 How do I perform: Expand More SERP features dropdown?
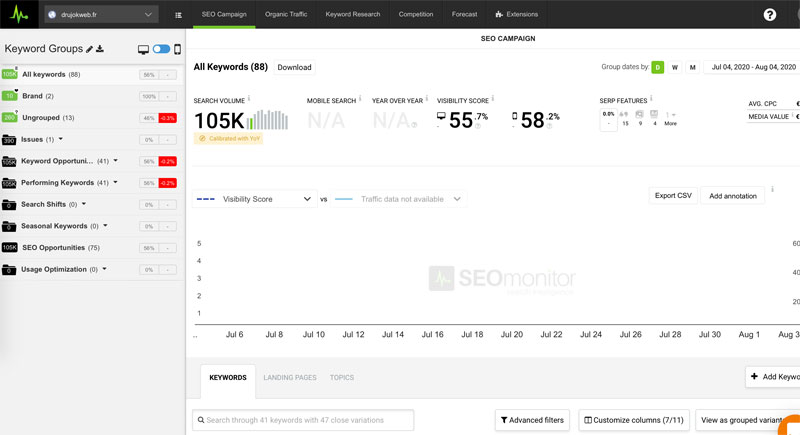pos(670,119)
